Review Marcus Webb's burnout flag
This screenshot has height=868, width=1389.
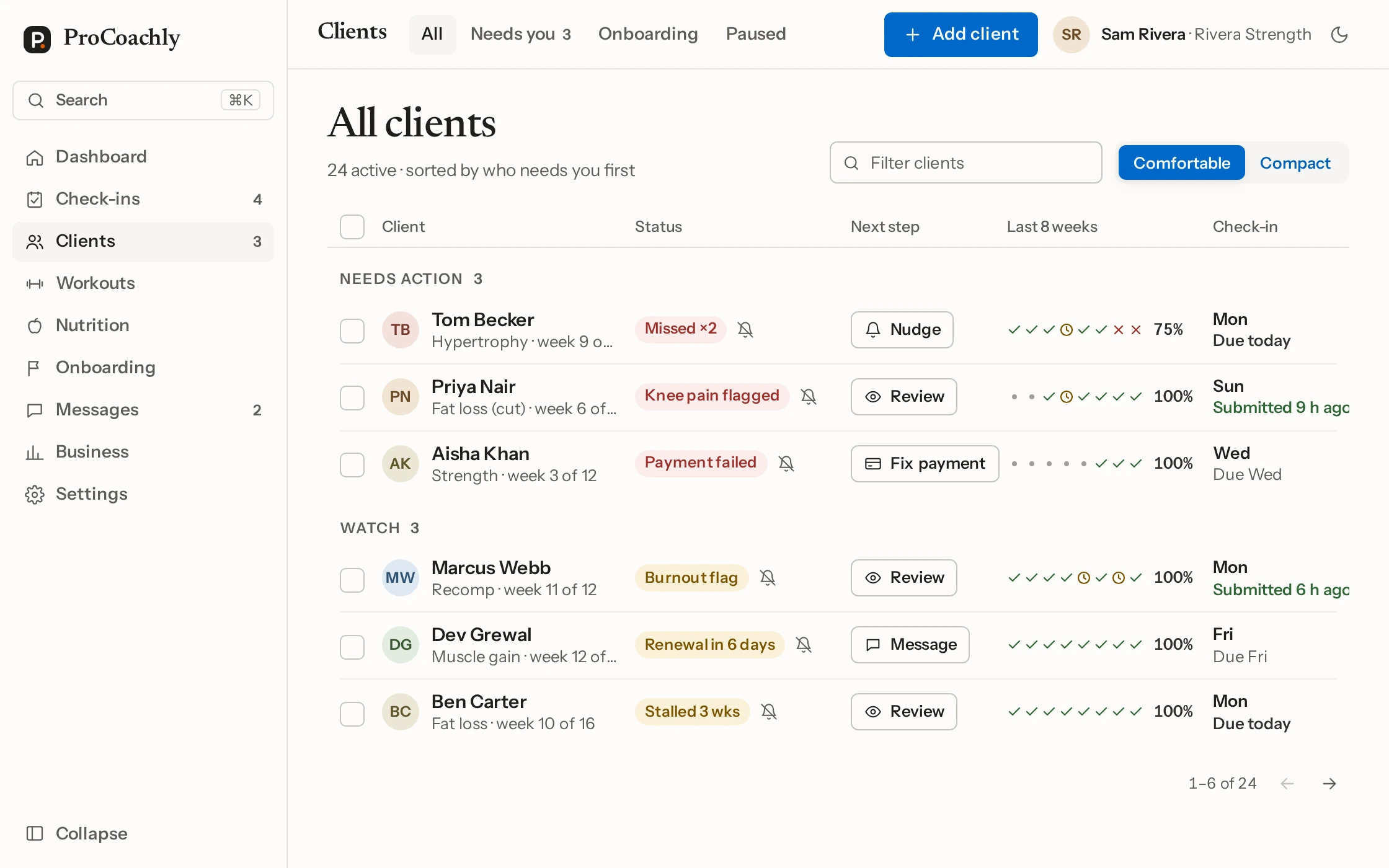click(x=903, y=578)
